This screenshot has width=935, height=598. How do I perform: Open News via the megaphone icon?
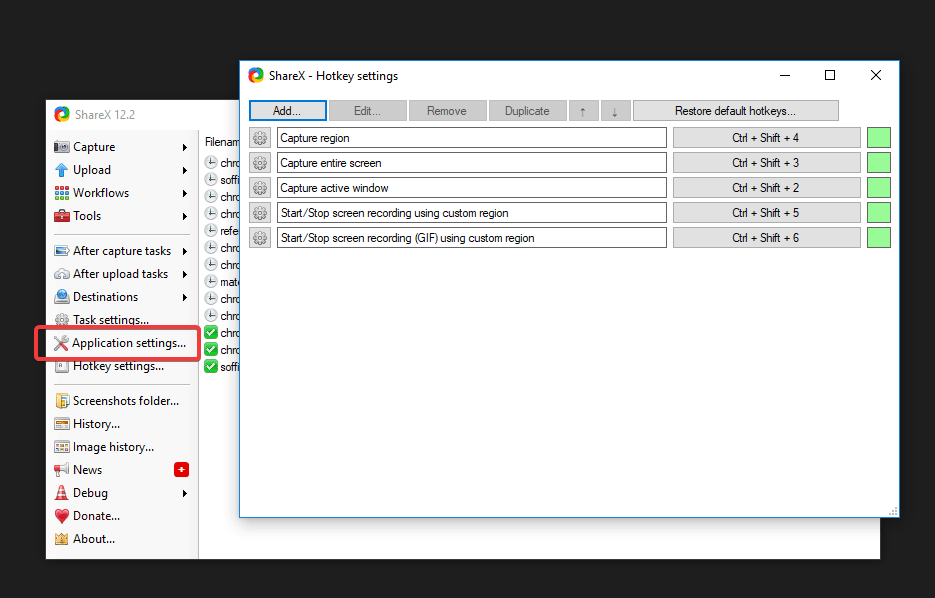[x=61, y=470]
